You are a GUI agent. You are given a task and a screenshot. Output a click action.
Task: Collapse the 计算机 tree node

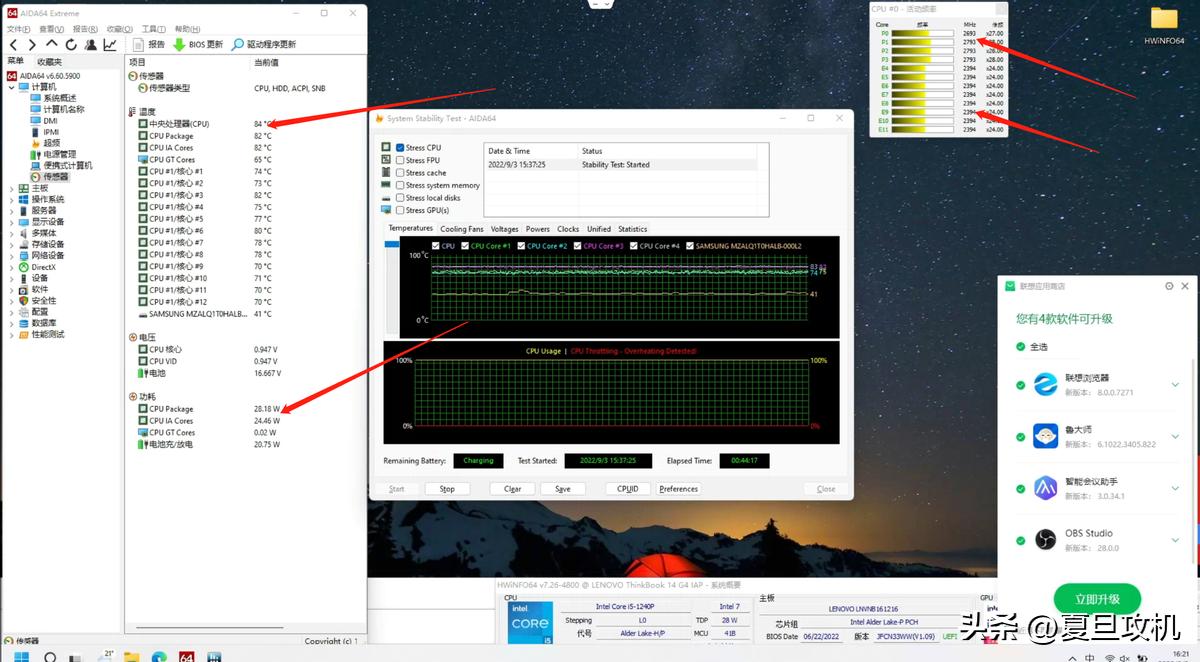[x=11, y=87]
